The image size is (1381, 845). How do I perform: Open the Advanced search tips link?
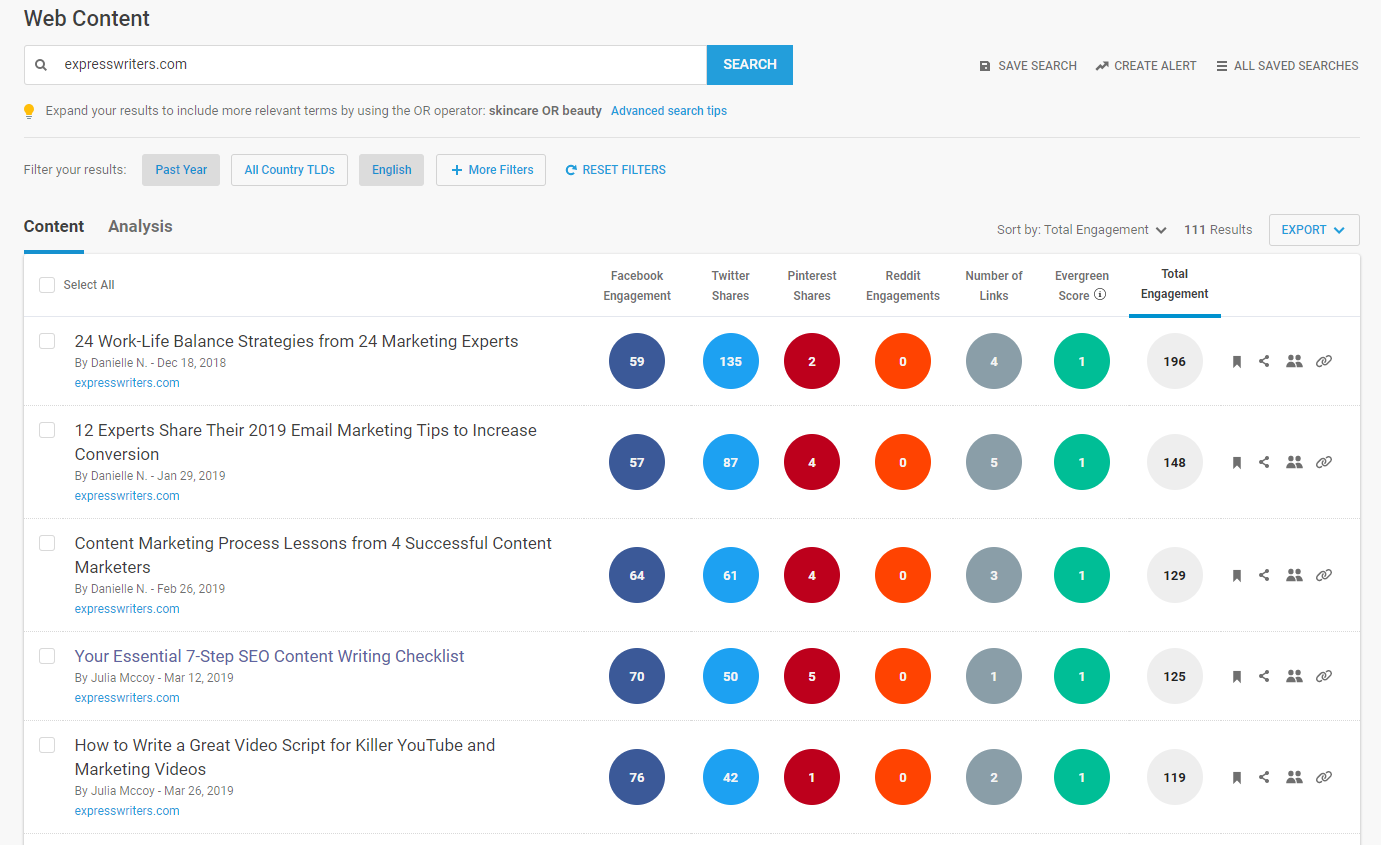coord(668,111)
